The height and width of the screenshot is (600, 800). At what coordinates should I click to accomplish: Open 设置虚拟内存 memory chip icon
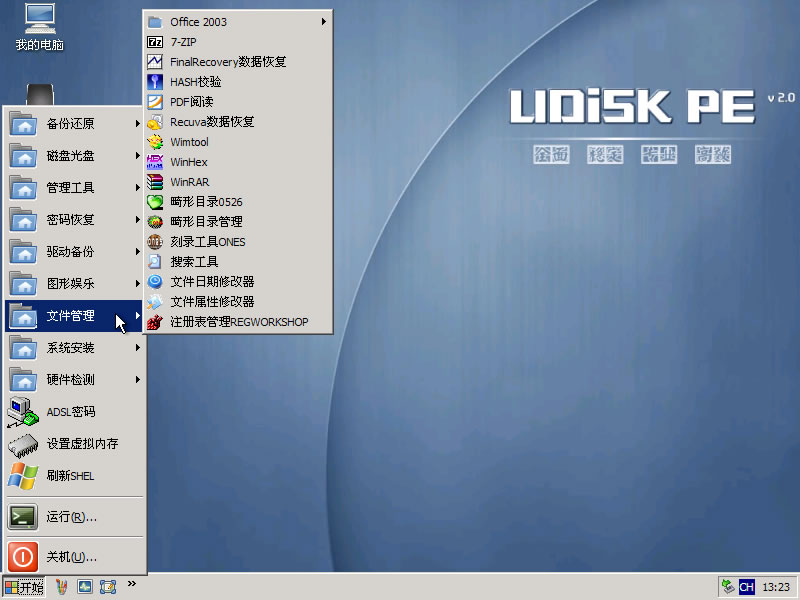click(x=23, y=444)
